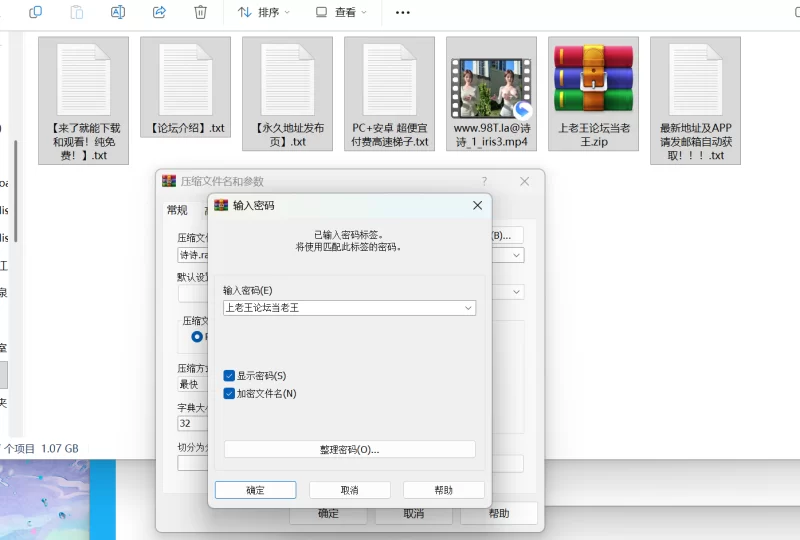Image resolution: width=800 pixels, height=540 pixels.
Task: Uncheck the 显示密码(S) checkbox
Action: pos(230,376)
